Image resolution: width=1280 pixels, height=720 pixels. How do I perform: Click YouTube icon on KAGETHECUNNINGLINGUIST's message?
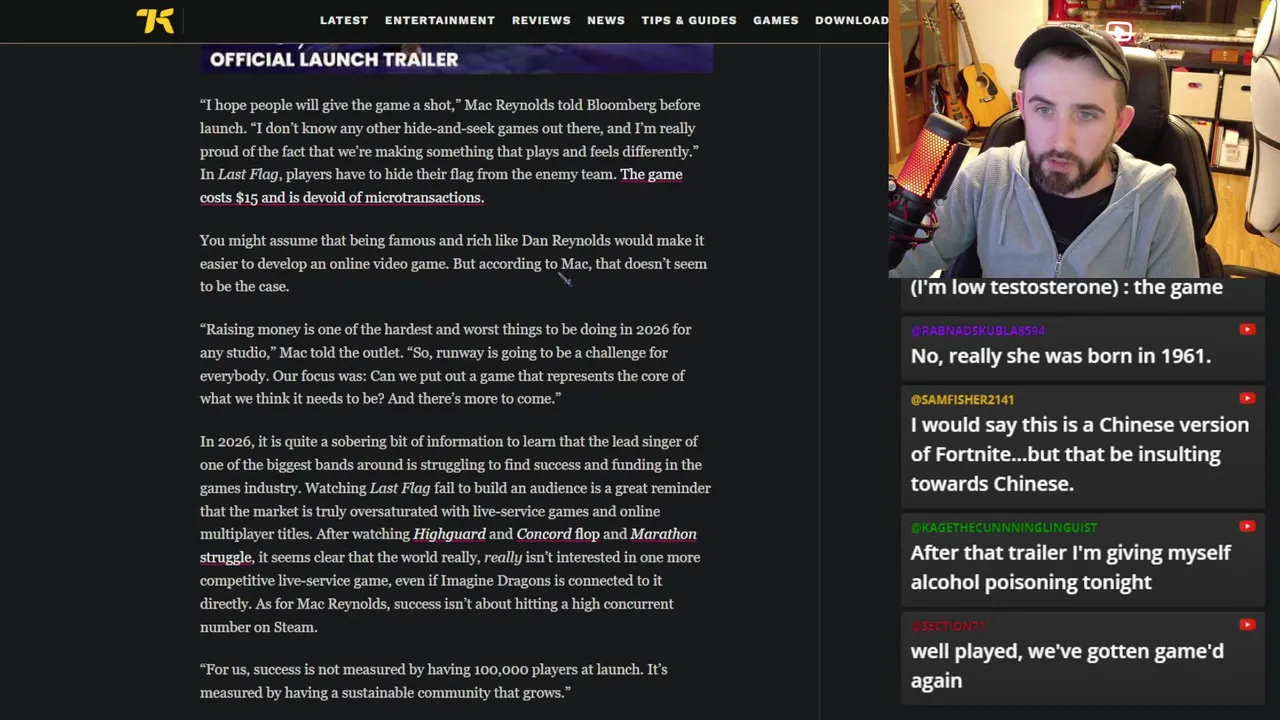tap(1247, 526)
